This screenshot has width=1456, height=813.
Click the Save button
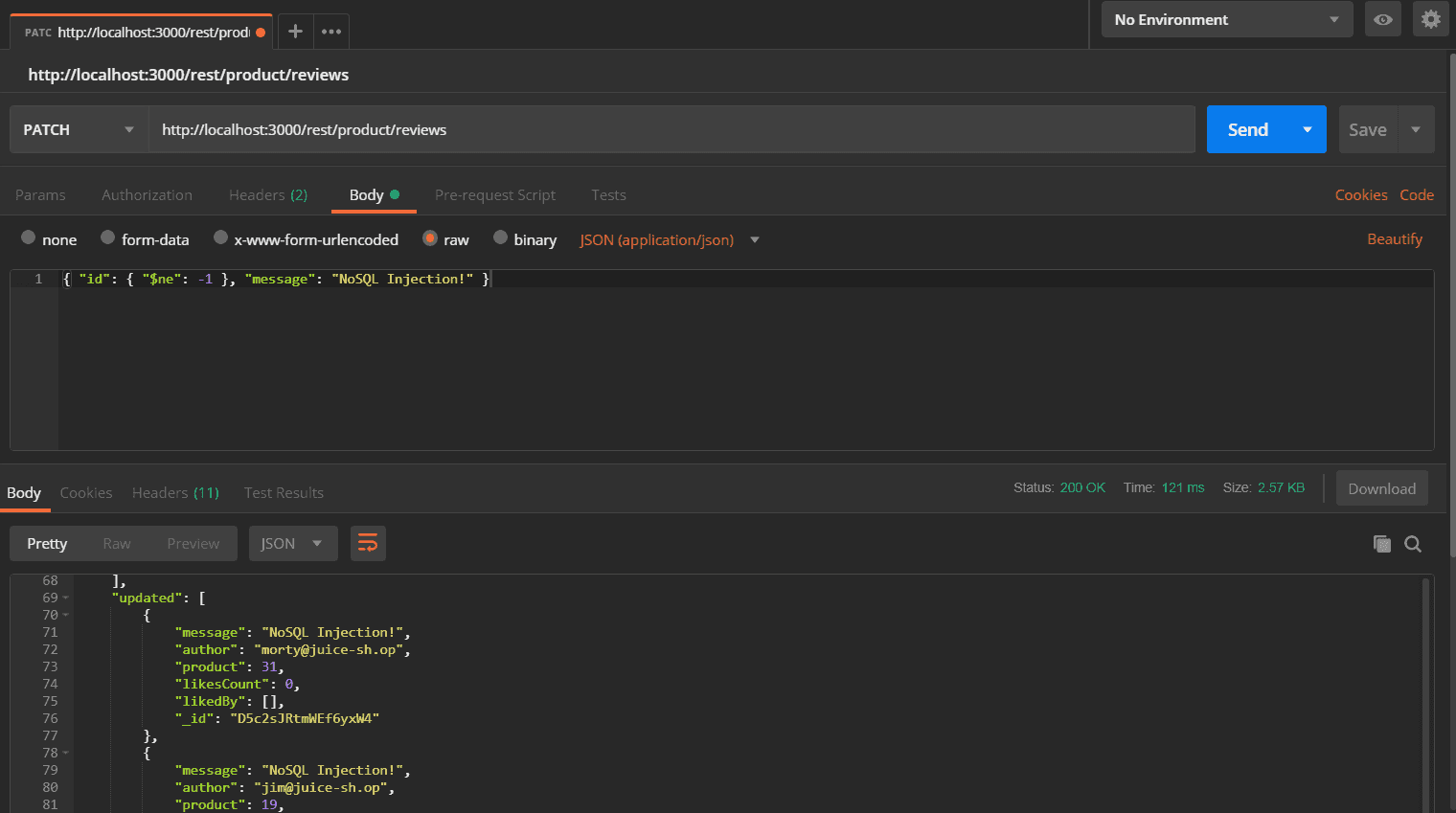coord(1368,129)
